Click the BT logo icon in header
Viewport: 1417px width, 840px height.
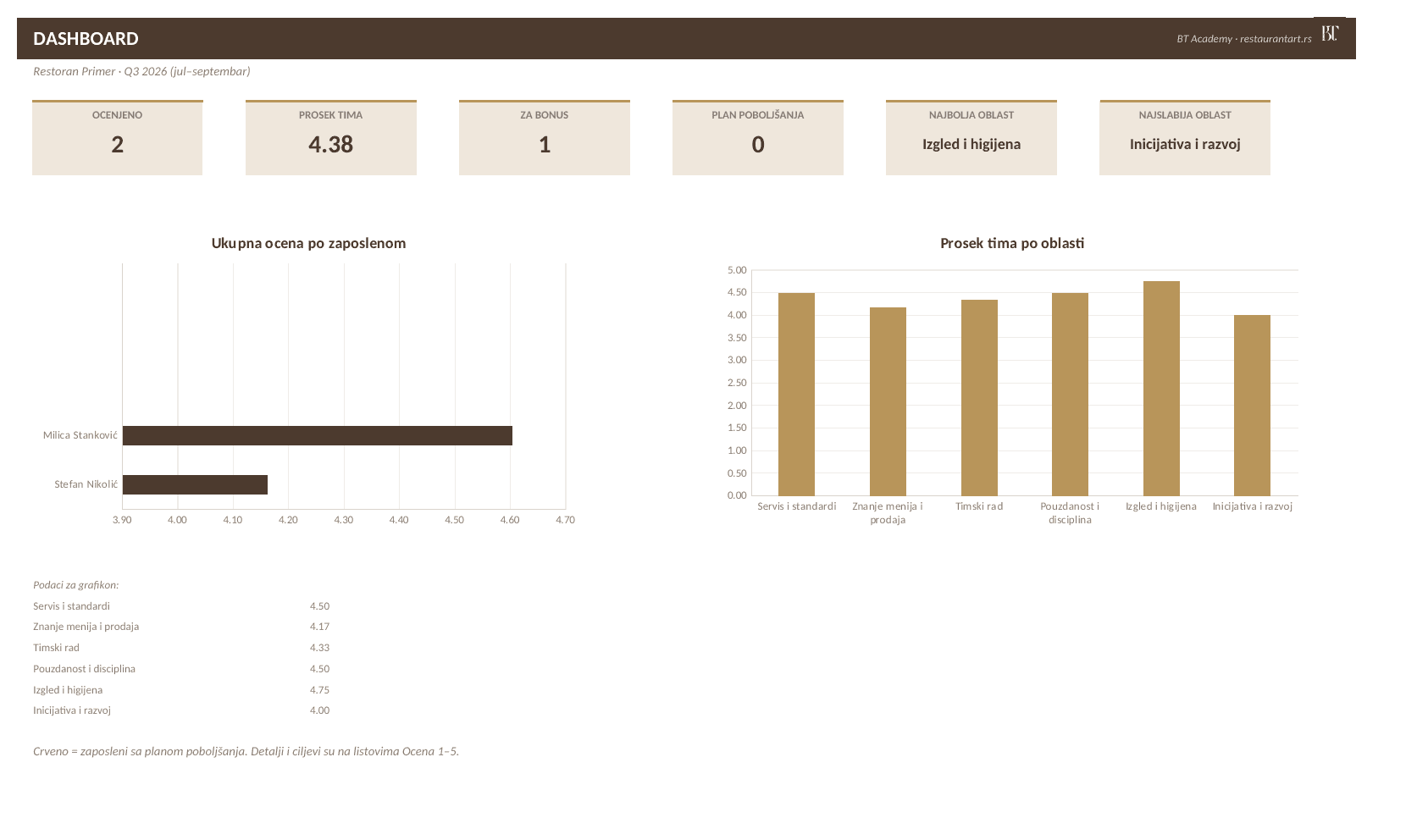[x=1330, y=33]
